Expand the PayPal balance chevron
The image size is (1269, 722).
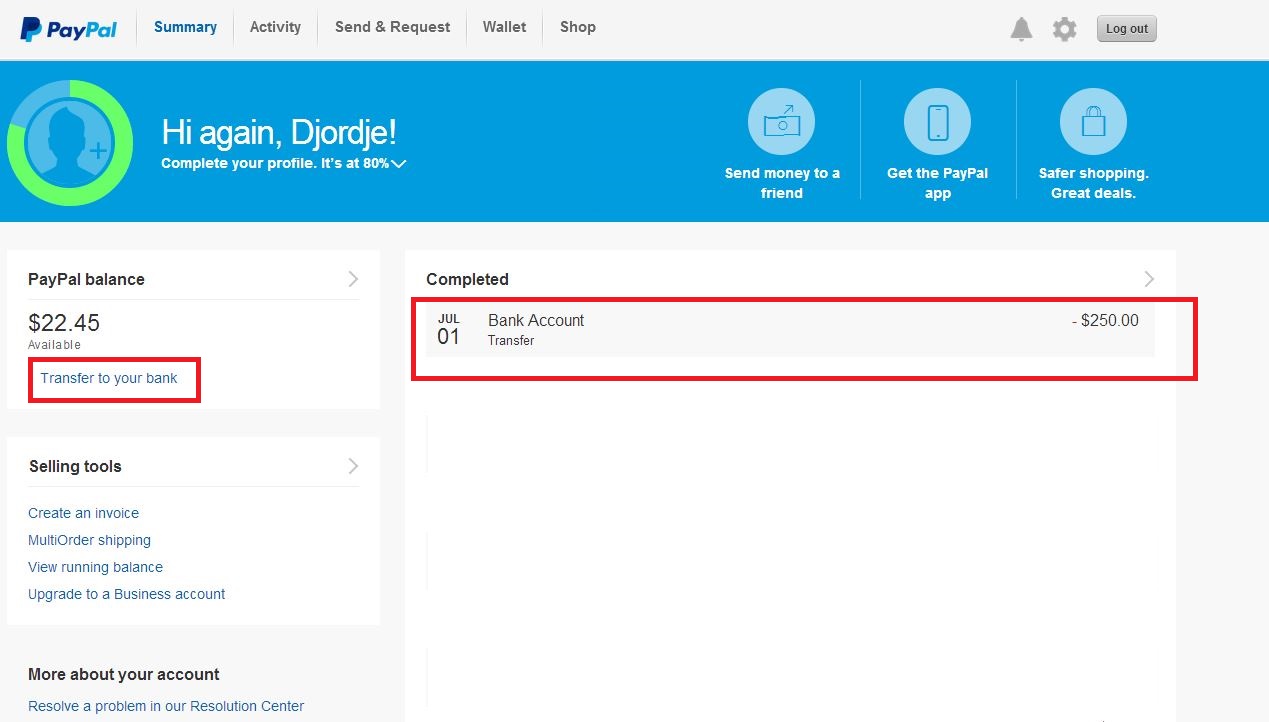click(353, 279)
